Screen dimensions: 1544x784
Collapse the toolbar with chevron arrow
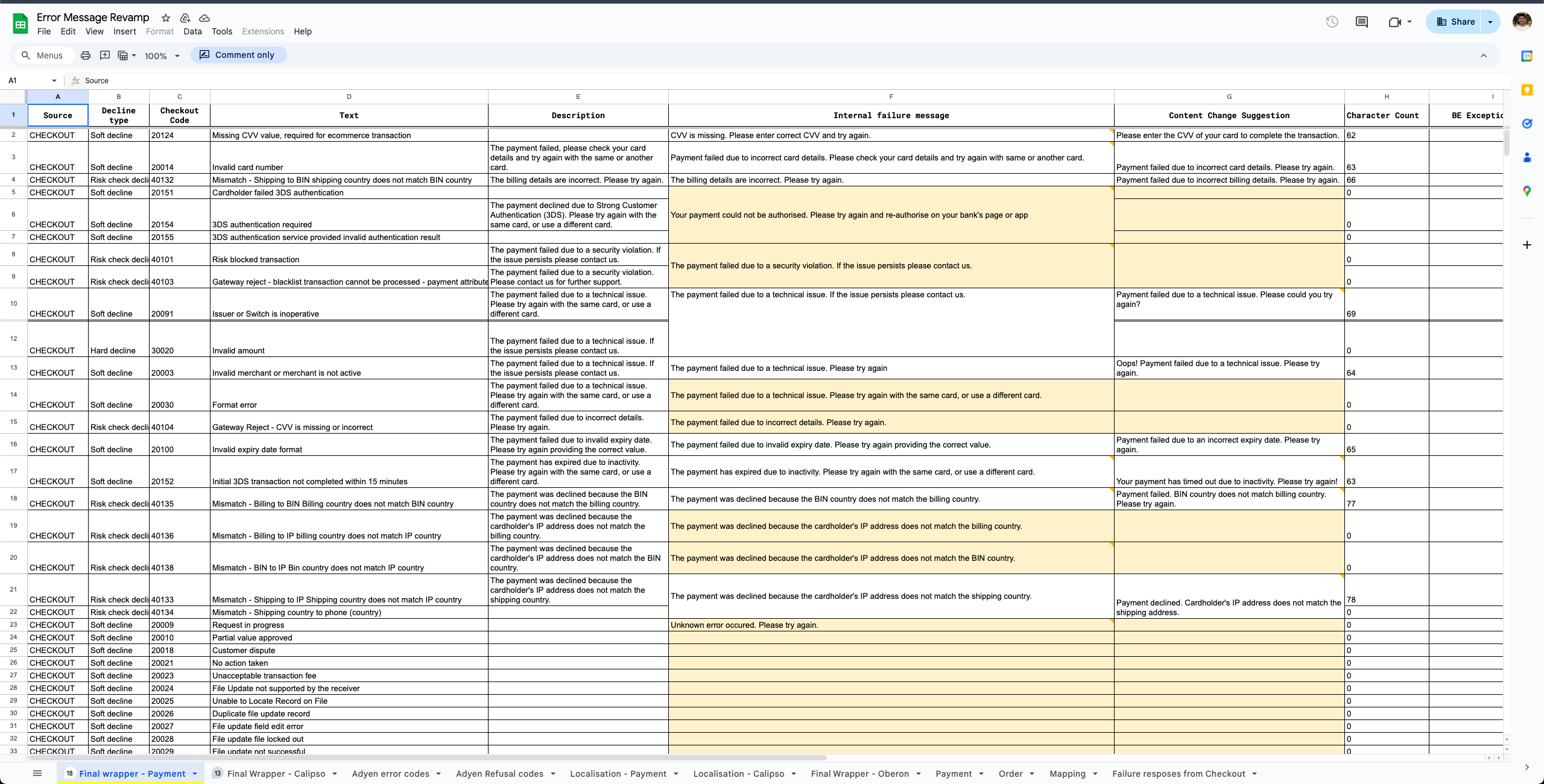tap(1483, 55)
